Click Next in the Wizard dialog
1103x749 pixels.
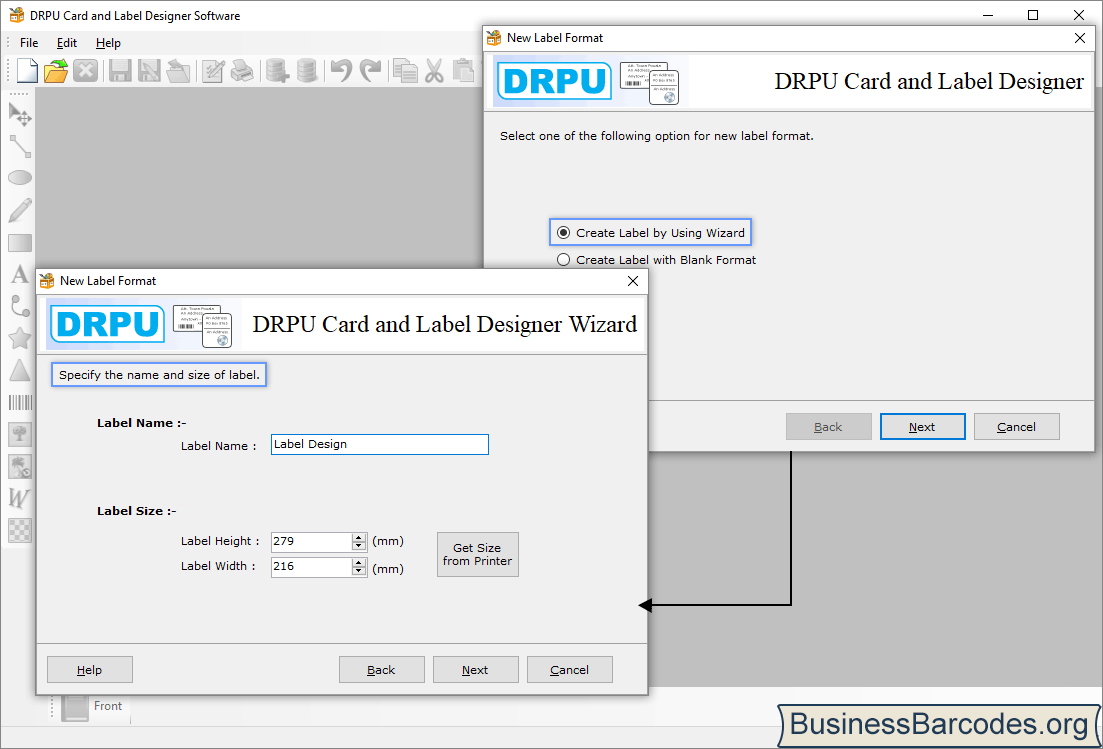(x=476, y=670)
